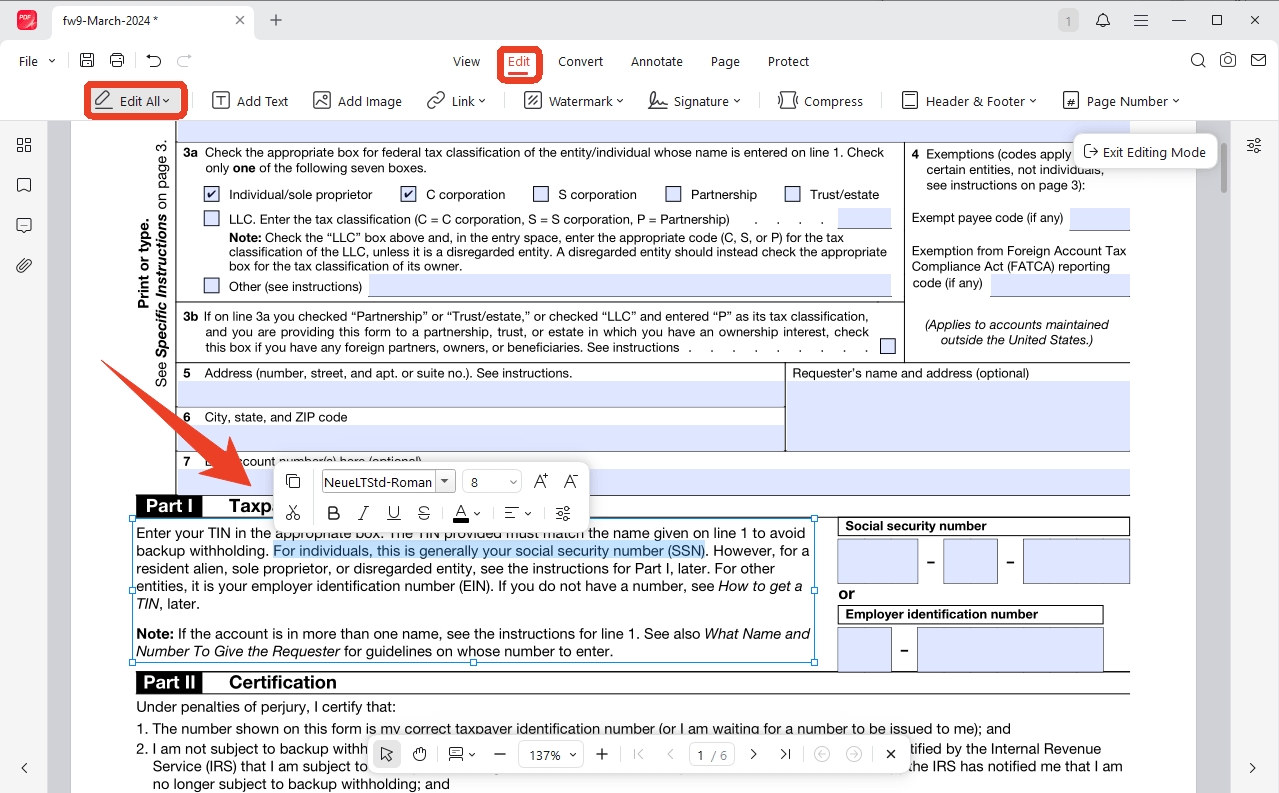This screenshot has height=793, width=1279.
Task: Increase font size with larger A icon
Action: (x=541, y=482)
